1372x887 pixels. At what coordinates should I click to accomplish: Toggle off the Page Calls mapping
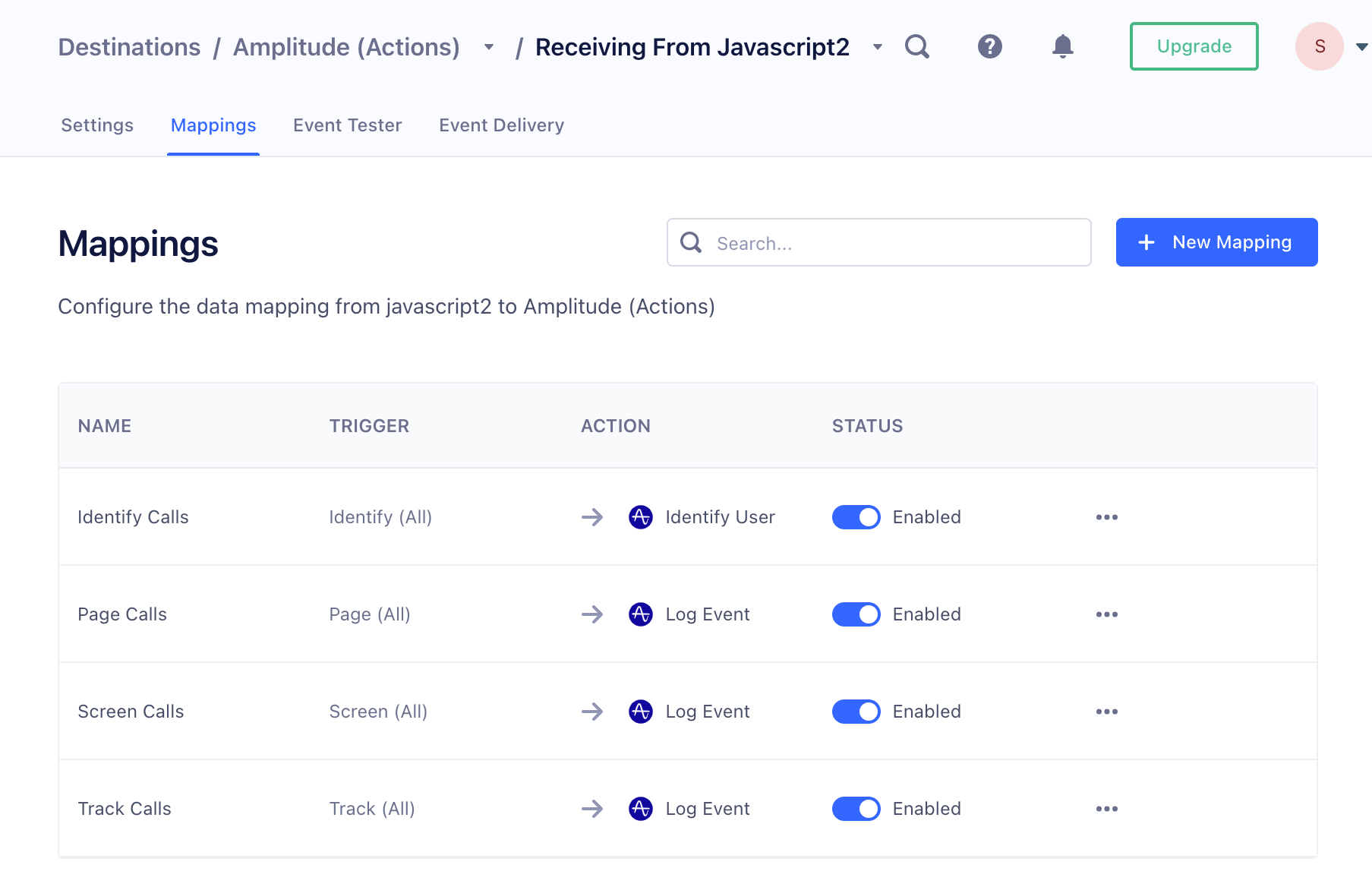tap(856, 614)
